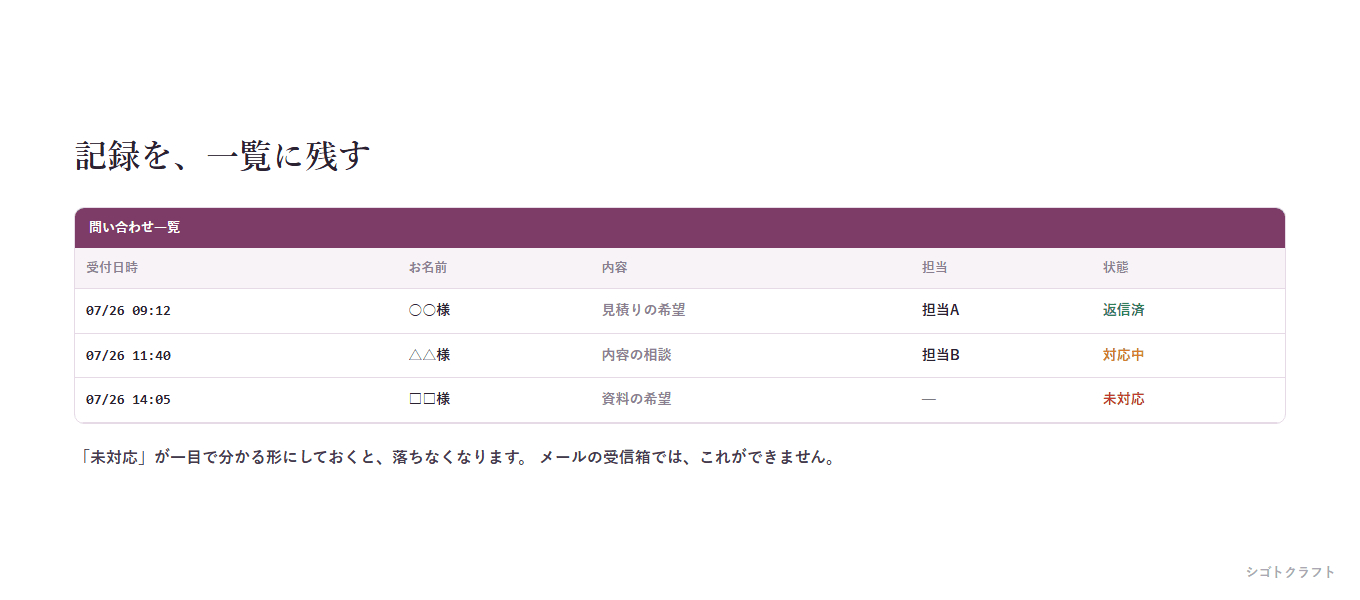Select the お名前 column header

pyautogui.click(x=428, y=268)
